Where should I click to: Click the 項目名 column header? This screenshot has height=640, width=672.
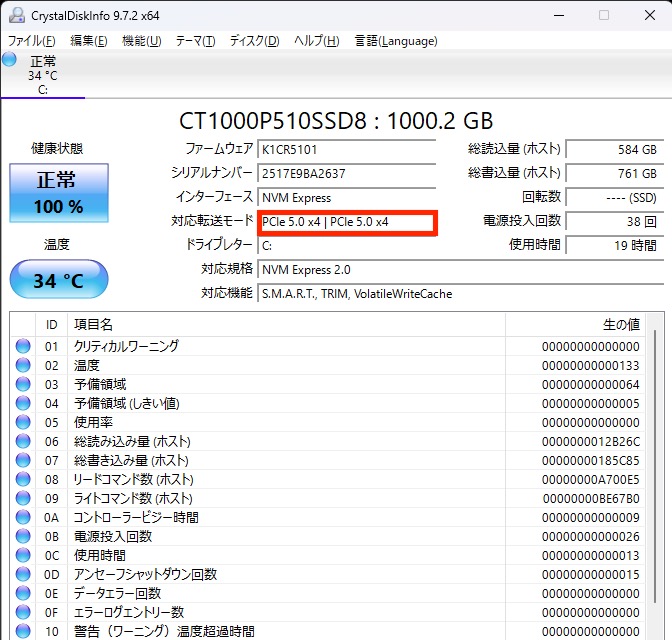tap(93, 325)
